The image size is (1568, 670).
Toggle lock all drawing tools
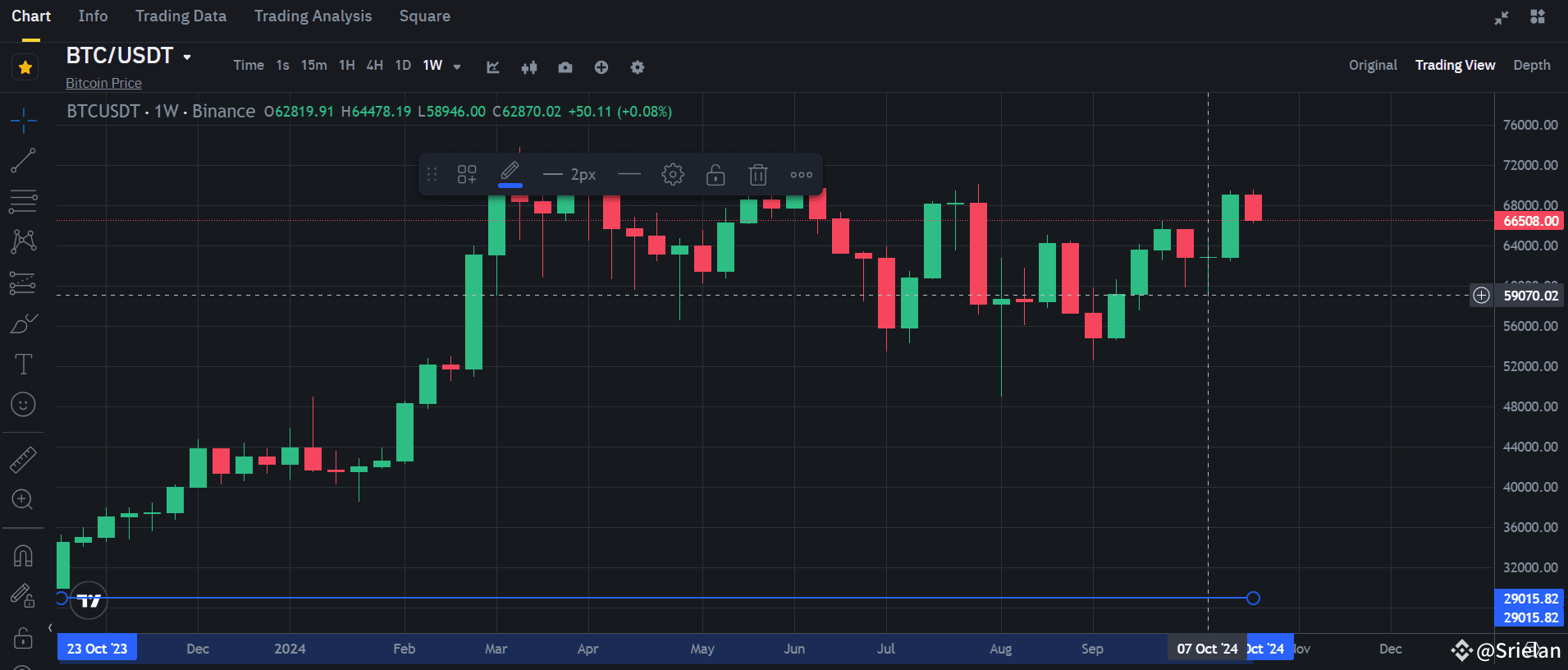click(23, 637)
